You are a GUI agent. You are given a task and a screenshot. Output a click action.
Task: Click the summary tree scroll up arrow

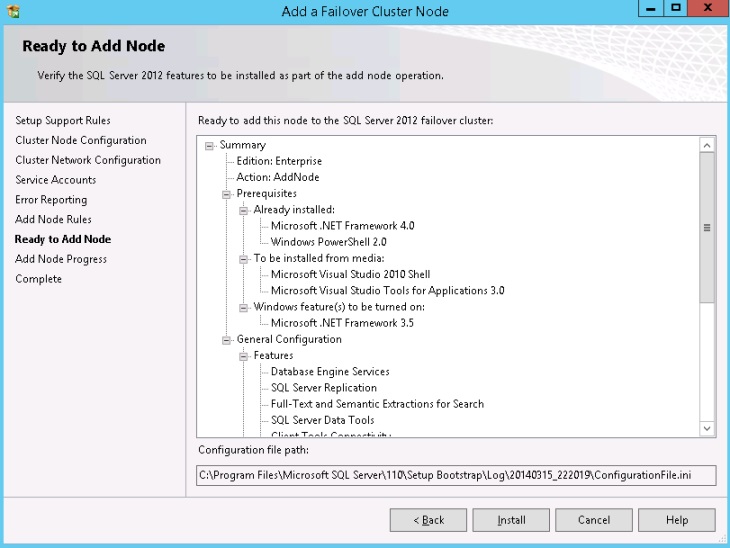click(707, 145)
